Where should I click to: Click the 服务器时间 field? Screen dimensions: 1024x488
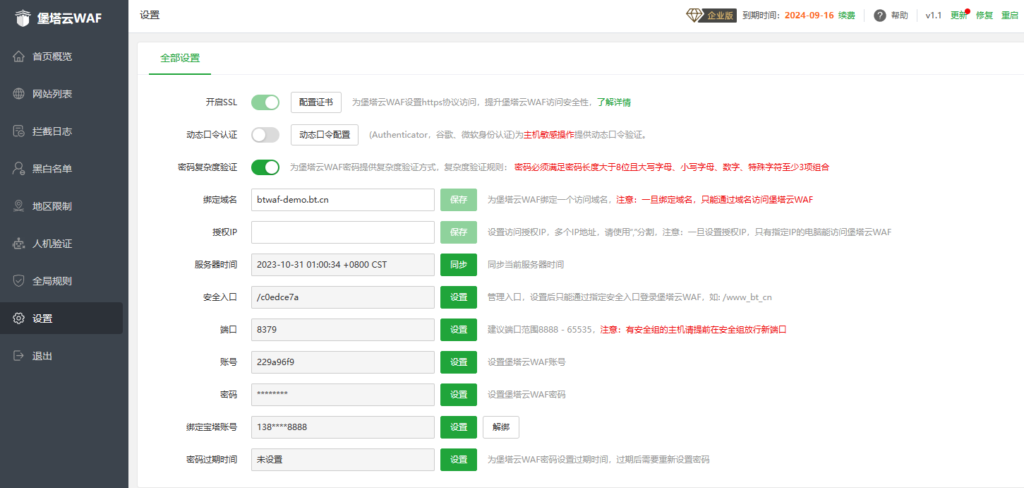point(343,265)
